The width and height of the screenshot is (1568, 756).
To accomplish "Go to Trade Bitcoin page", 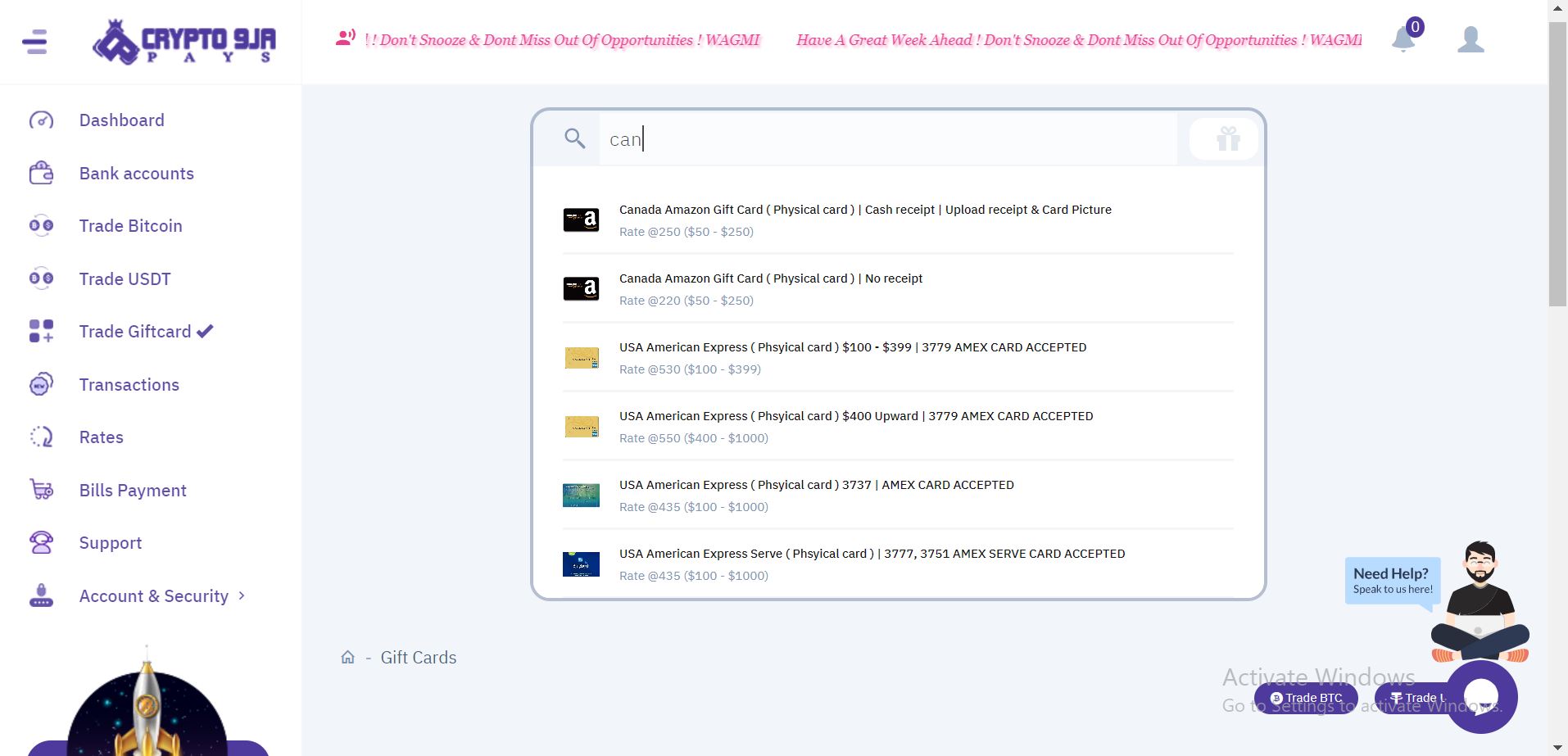I will pyautogui.click(x=130, y=225).
